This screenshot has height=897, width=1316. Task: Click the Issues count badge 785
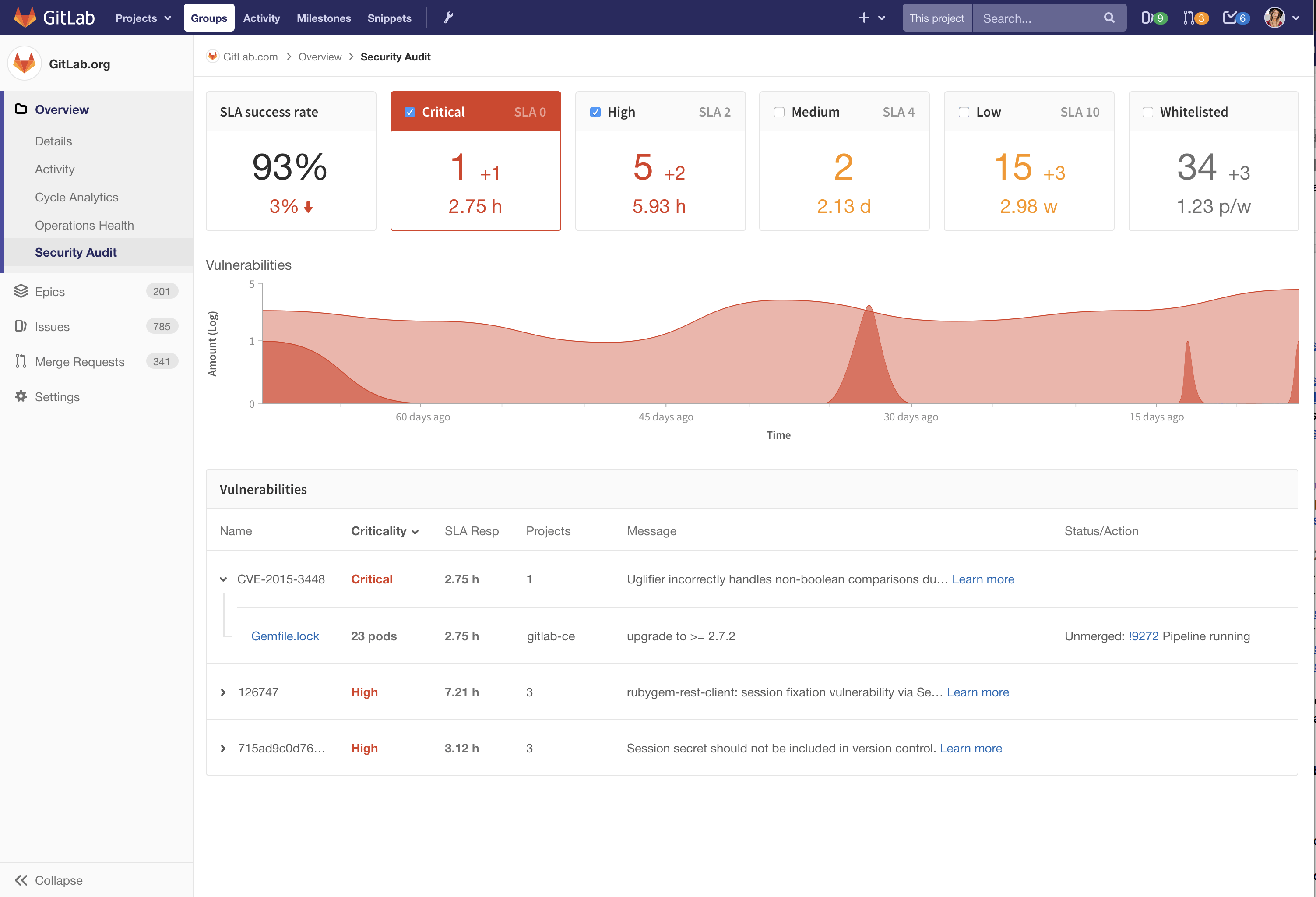(162, 326)
